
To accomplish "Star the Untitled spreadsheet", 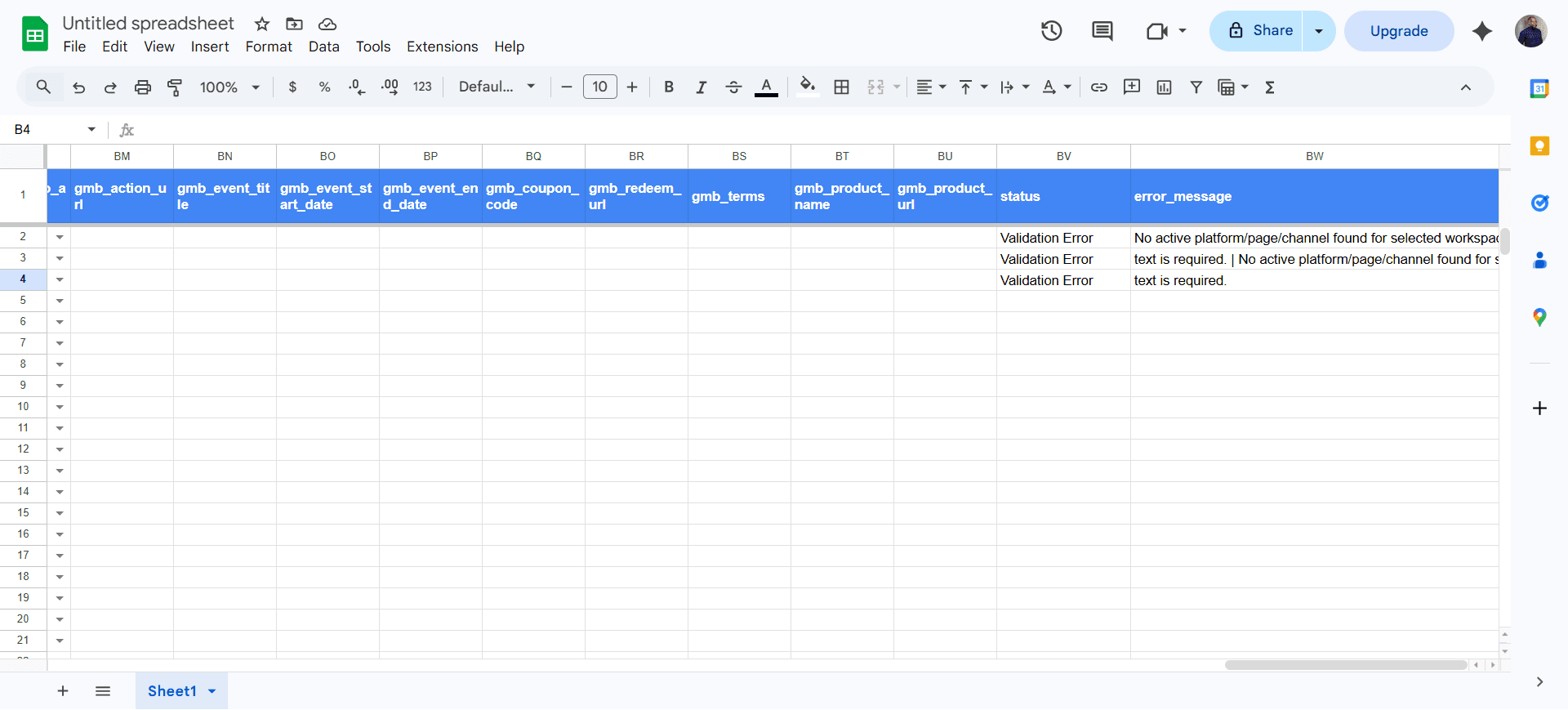I will [262, 24].
